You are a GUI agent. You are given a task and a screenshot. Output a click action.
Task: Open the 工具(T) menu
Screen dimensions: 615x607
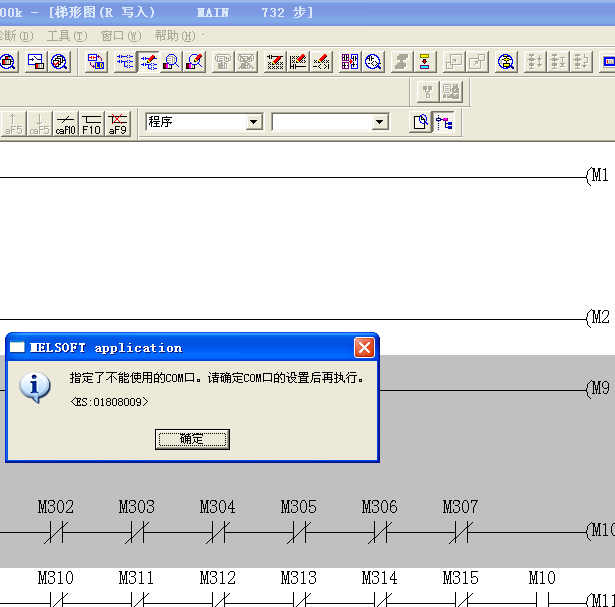[66, 36]
